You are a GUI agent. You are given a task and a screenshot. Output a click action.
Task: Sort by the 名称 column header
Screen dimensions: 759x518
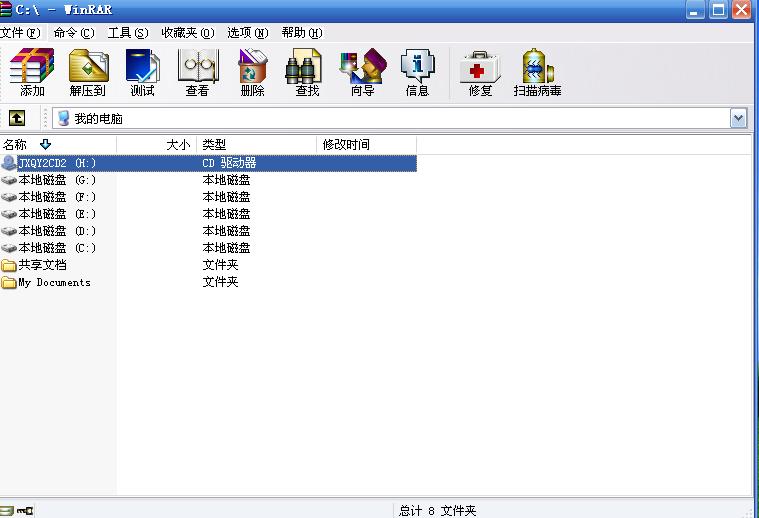point(58,144)
